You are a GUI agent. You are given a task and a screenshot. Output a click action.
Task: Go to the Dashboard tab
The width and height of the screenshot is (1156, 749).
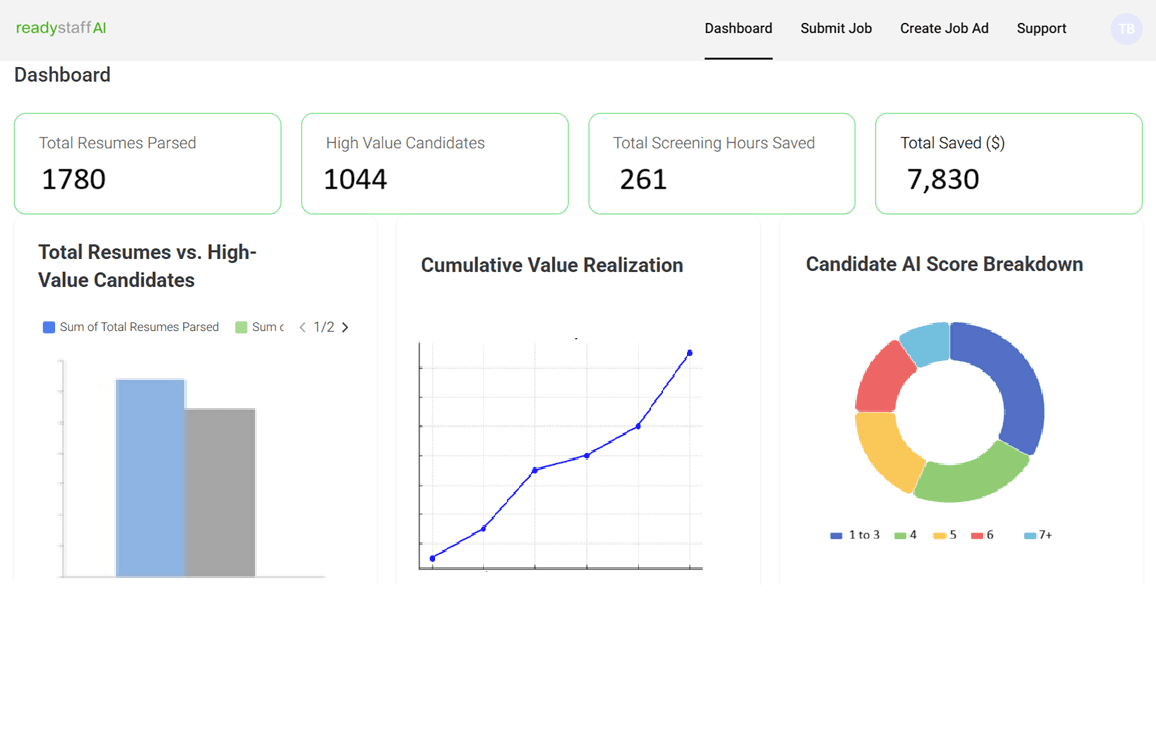tap(738, 29)
